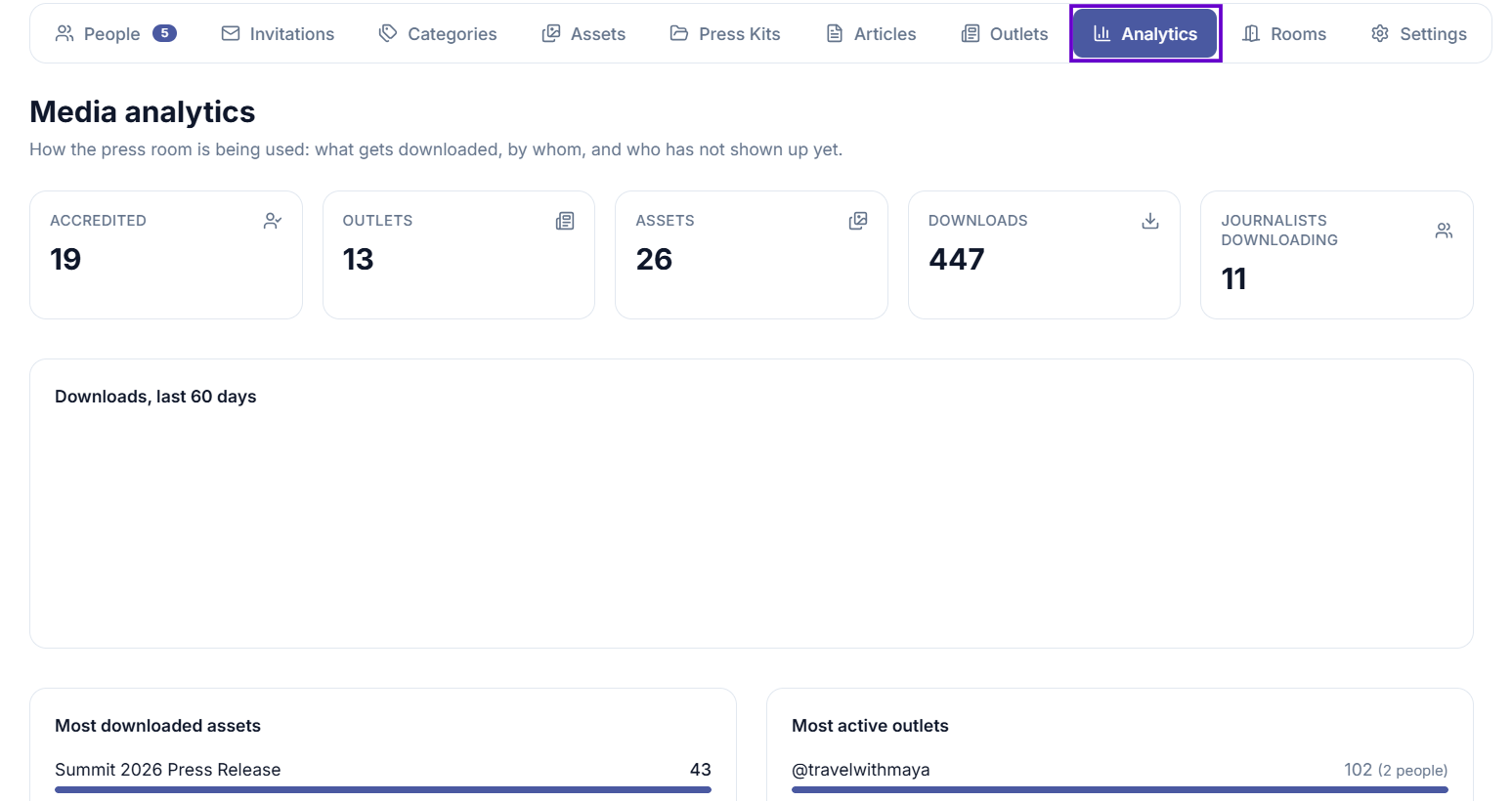This screenshot has height=801, width=1512.
Task: Click the '102 (2 people)' outlet count
Action: click(x=1396, y=770)
